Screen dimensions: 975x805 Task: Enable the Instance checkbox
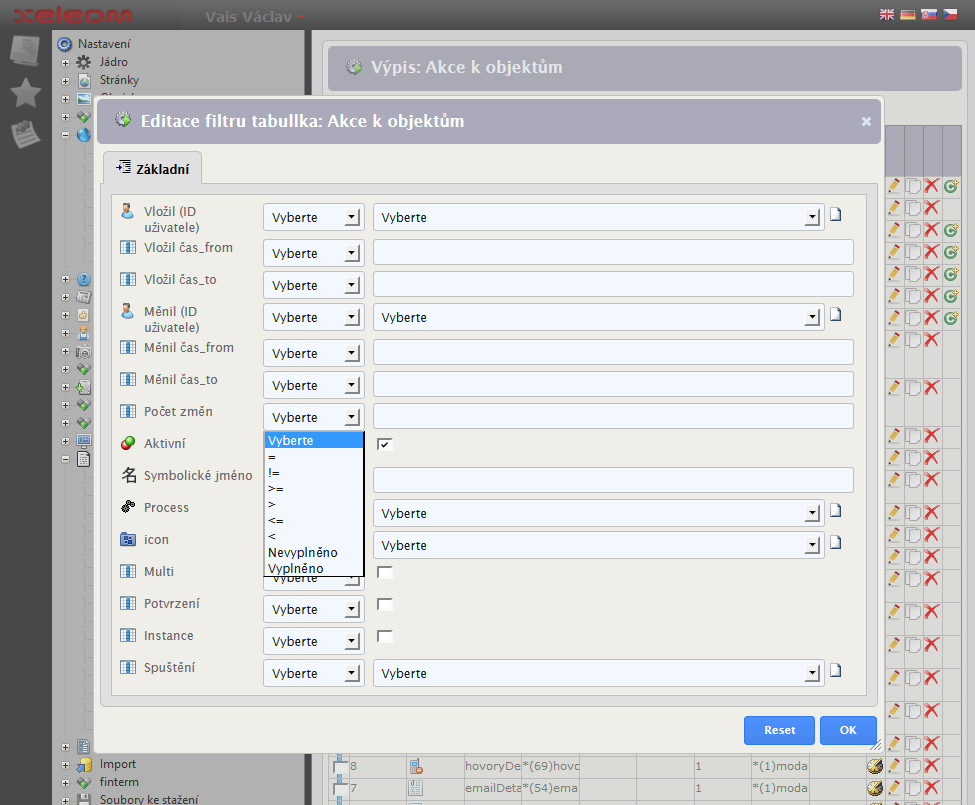click(385, 637)
